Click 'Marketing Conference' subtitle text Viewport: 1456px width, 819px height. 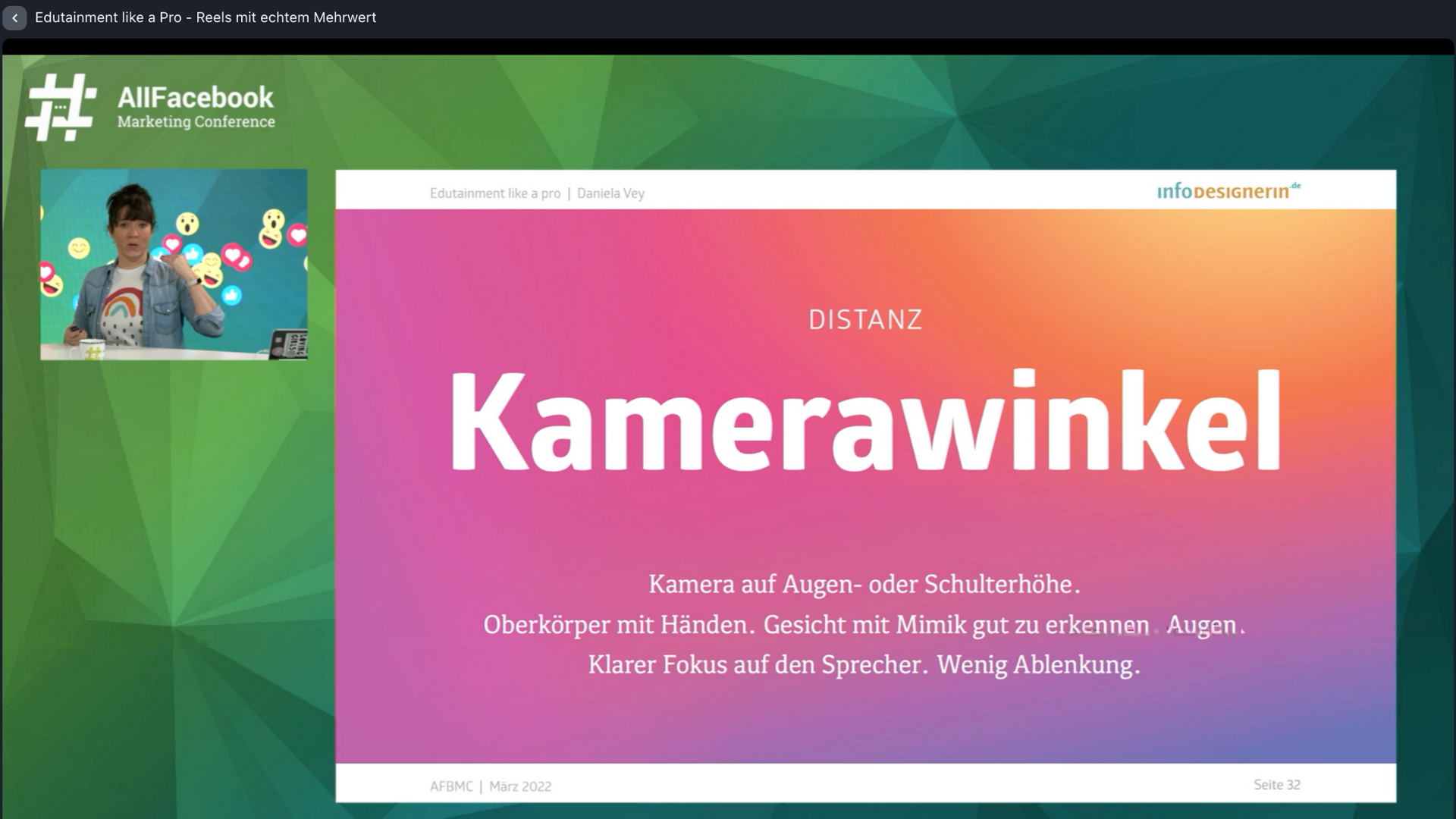coord(196,122)
